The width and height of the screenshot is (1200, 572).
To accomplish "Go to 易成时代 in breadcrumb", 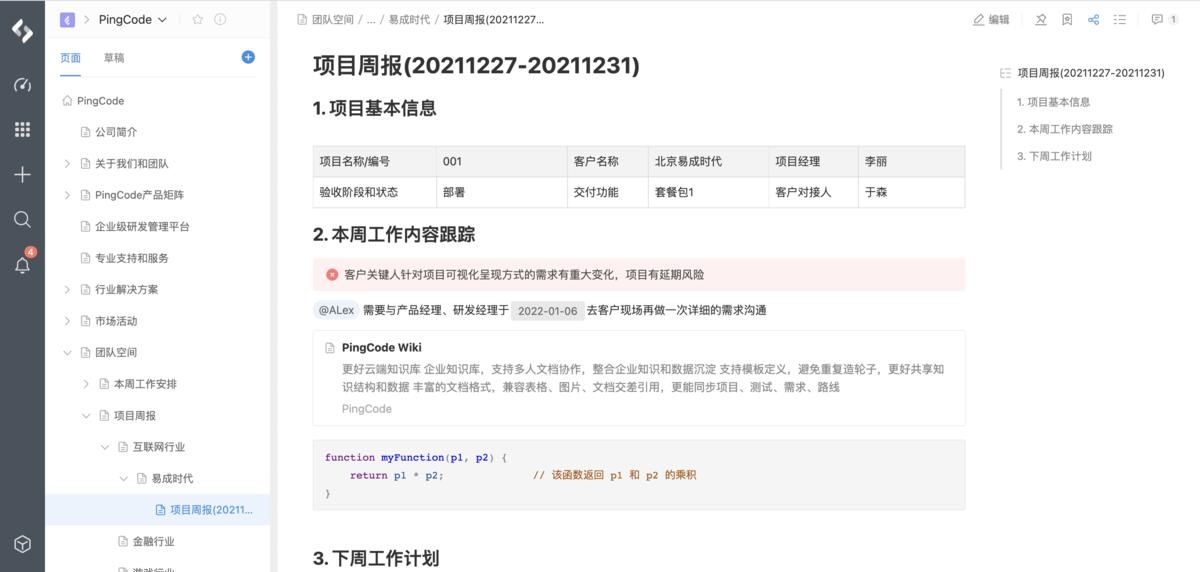I will click(409, 19).
